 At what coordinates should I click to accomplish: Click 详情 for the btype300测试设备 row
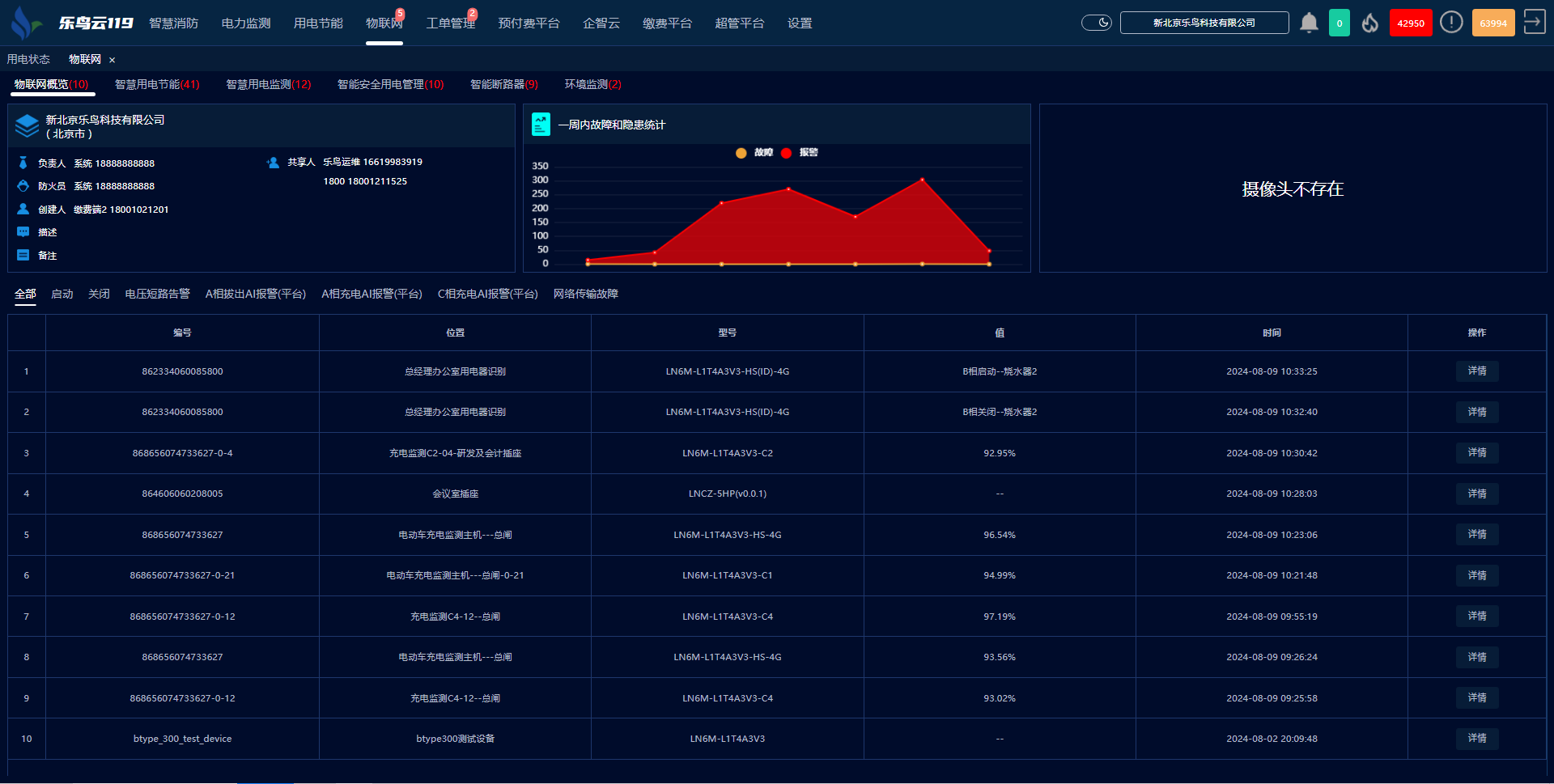(x=1476, y=739)
